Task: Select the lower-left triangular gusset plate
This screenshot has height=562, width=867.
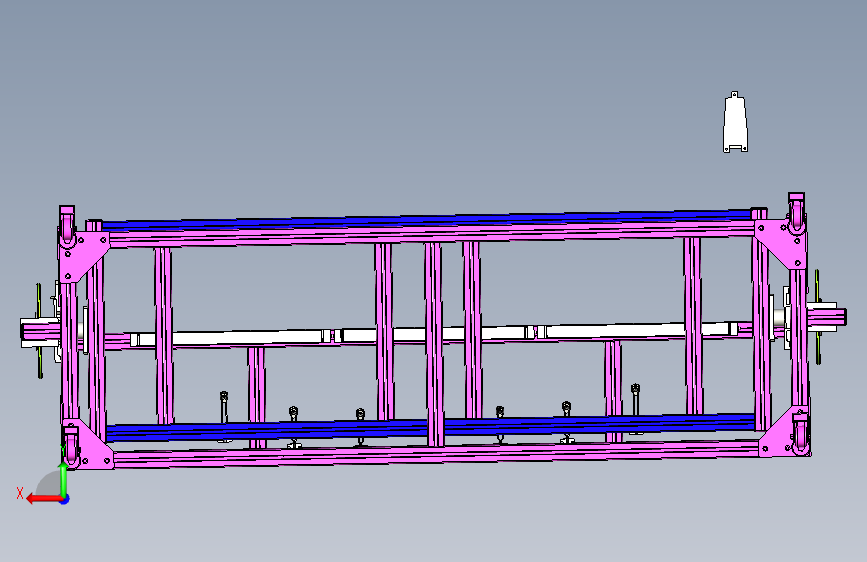Action: tap(88, 445)
